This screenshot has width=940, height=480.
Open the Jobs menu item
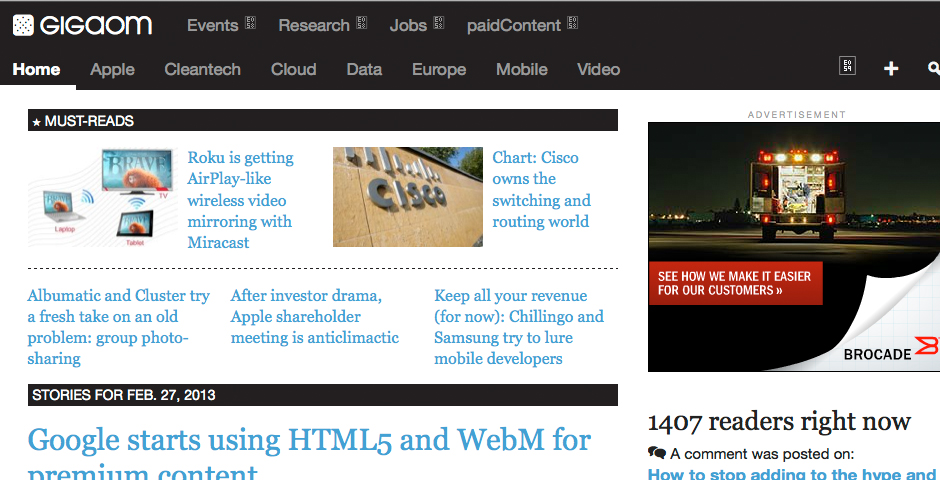pyautogui.click(x=408, y=25)
